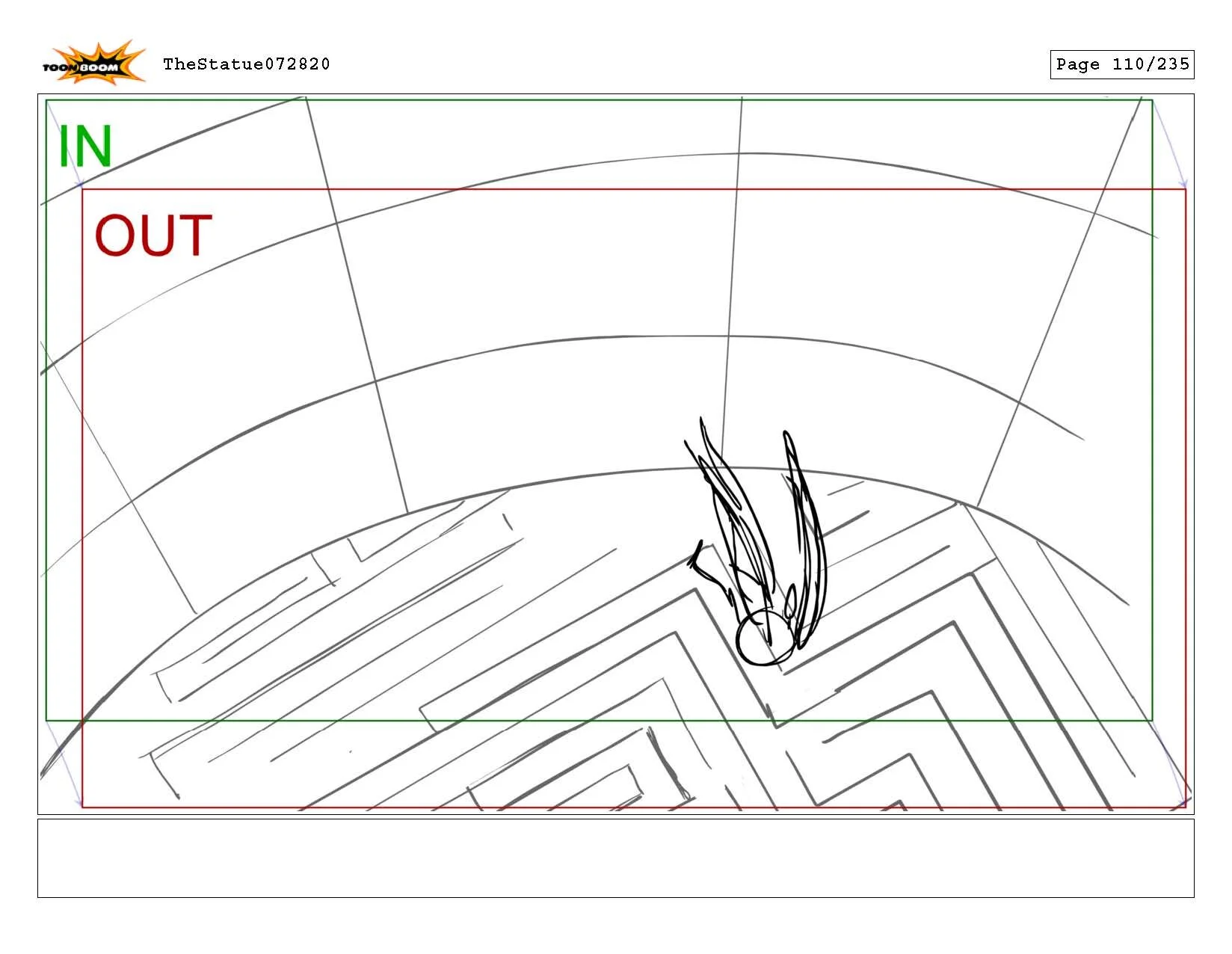
Task: Click the Toon Boom logo
Action: pos(93,62)
